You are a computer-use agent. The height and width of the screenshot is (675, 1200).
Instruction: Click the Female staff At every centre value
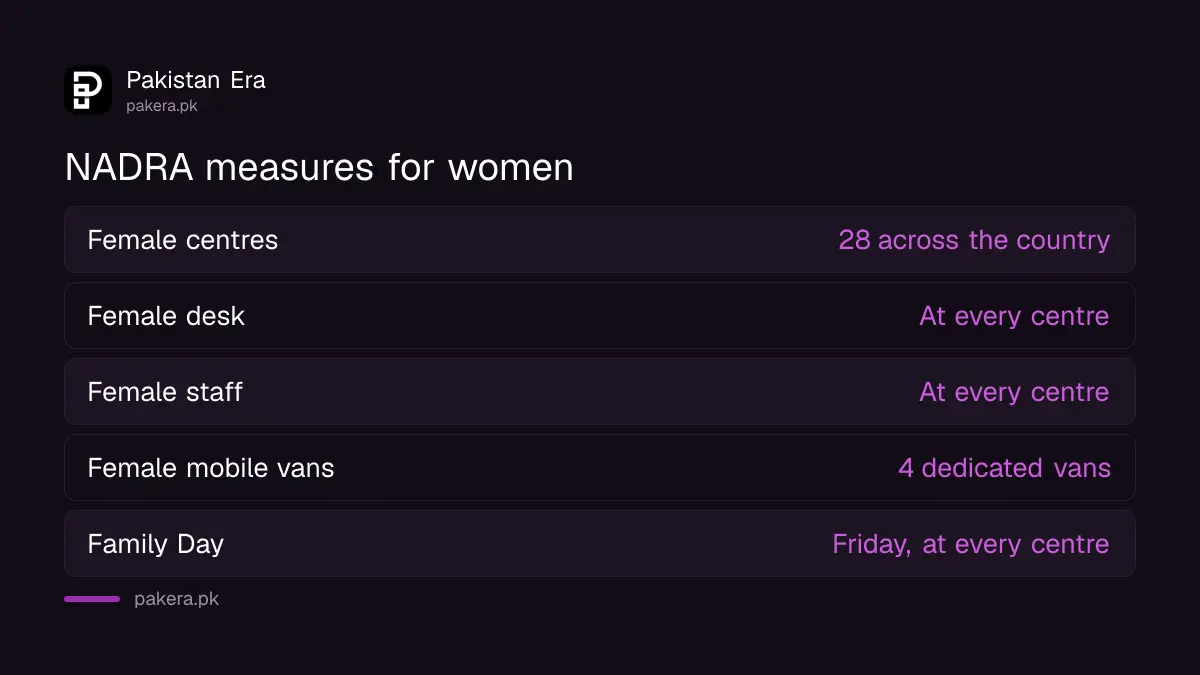pos(1014,392)
